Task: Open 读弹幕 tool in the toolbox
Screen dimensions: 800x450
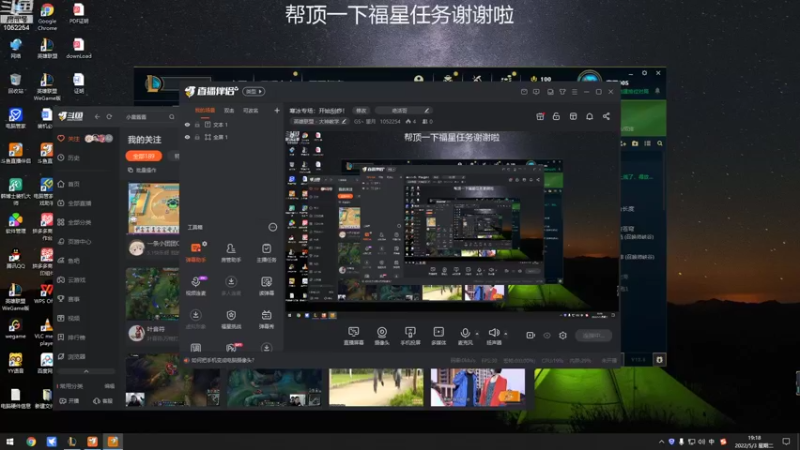Action: coord(266,286)
